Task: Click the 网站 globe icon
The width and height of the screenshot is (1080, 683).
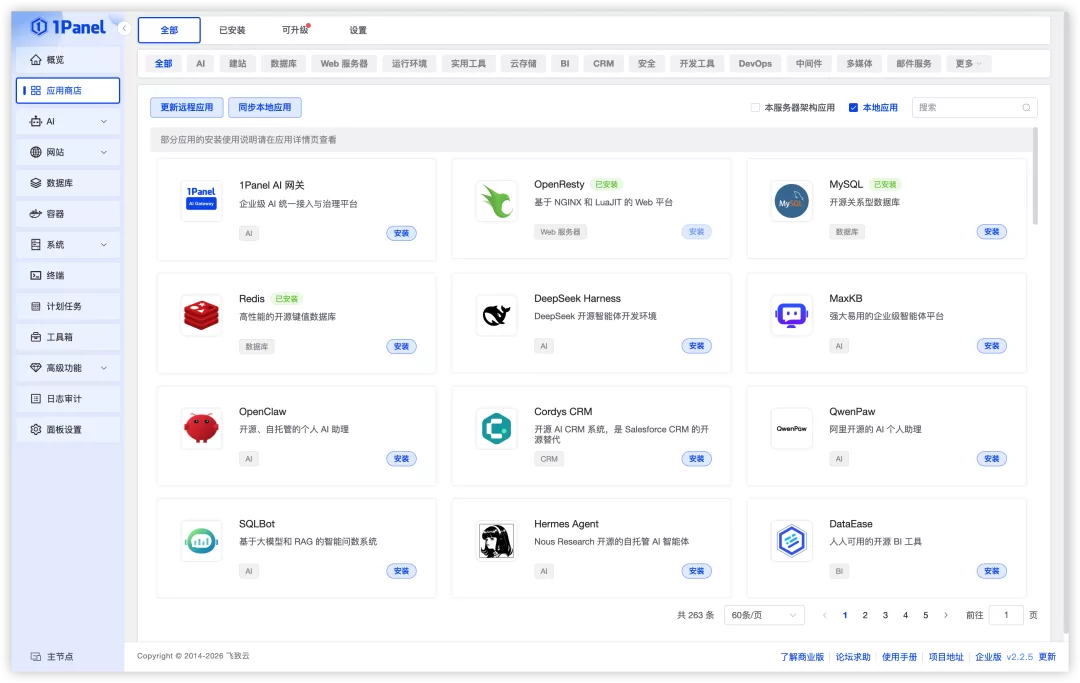Action: point(36,152)
